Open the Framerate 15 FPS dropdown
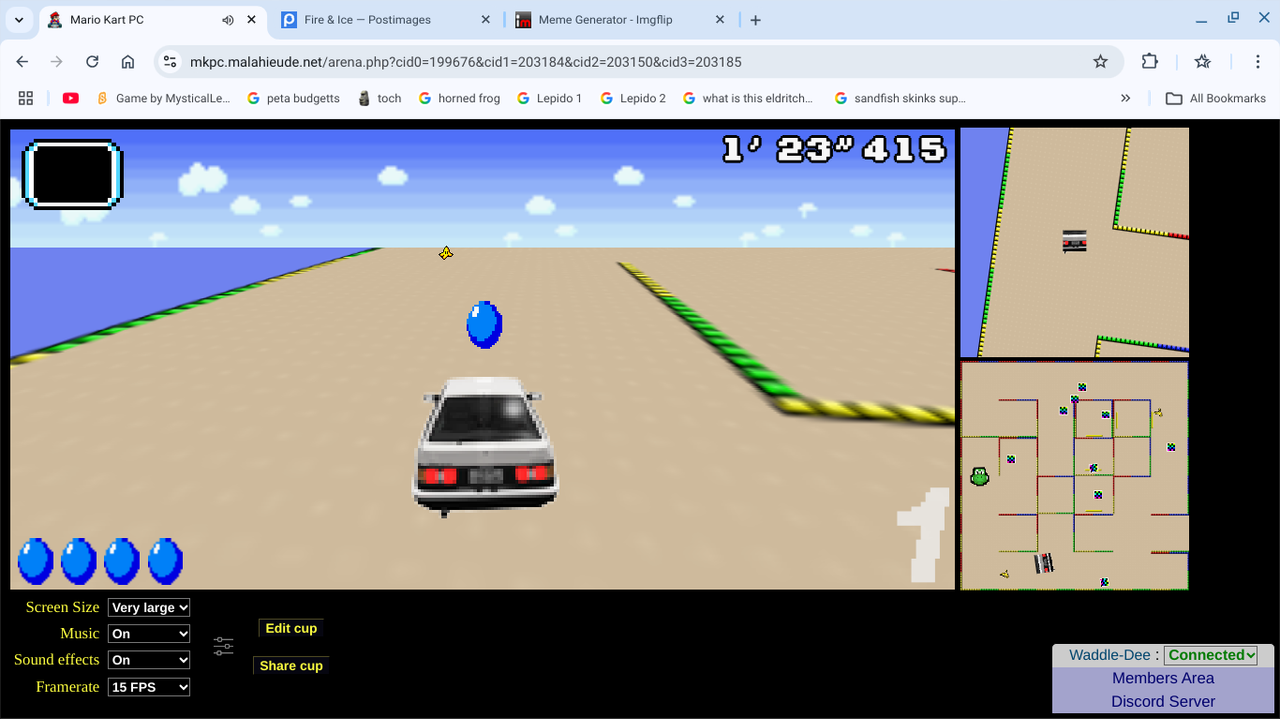 tap(149, 687)
